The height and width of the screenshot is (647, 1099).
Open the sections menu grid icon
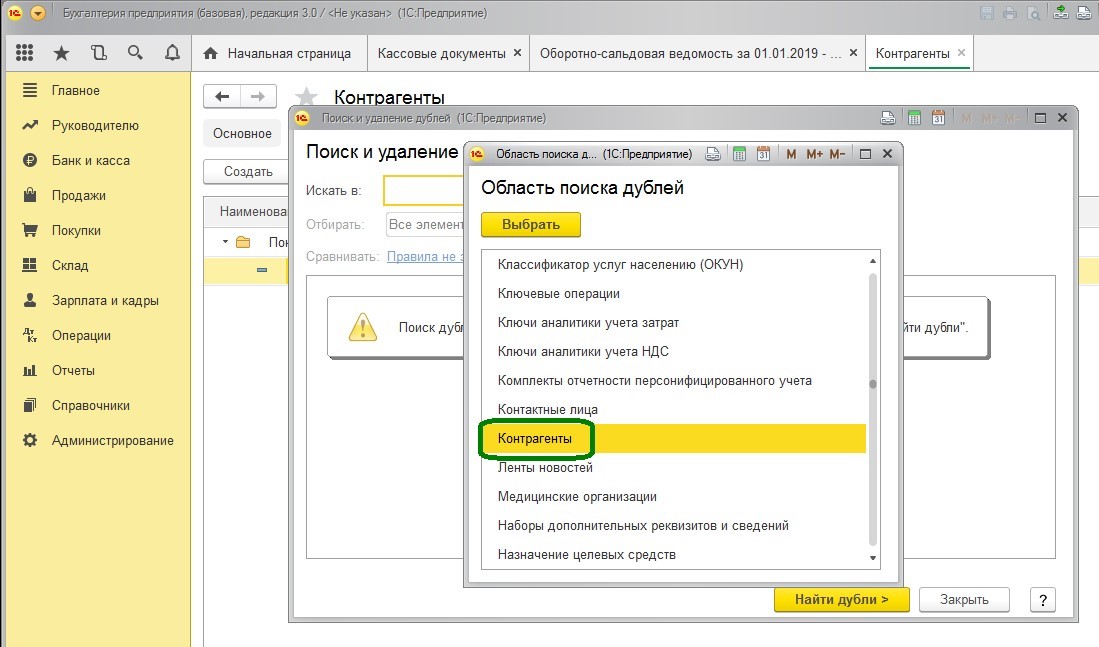coord(25,53)
